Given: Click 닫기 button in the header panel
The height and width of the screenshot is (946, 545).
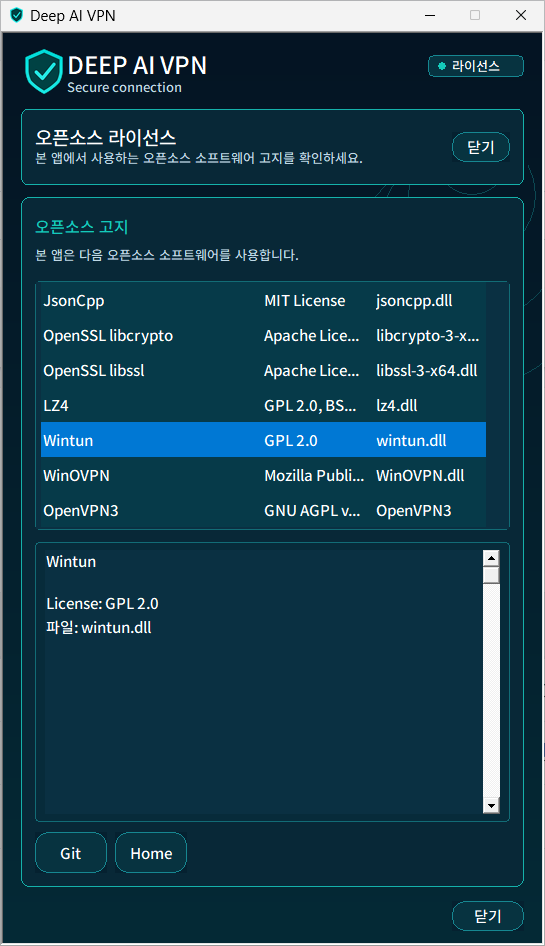Looking at the screenshot, I should click(481, 147).
